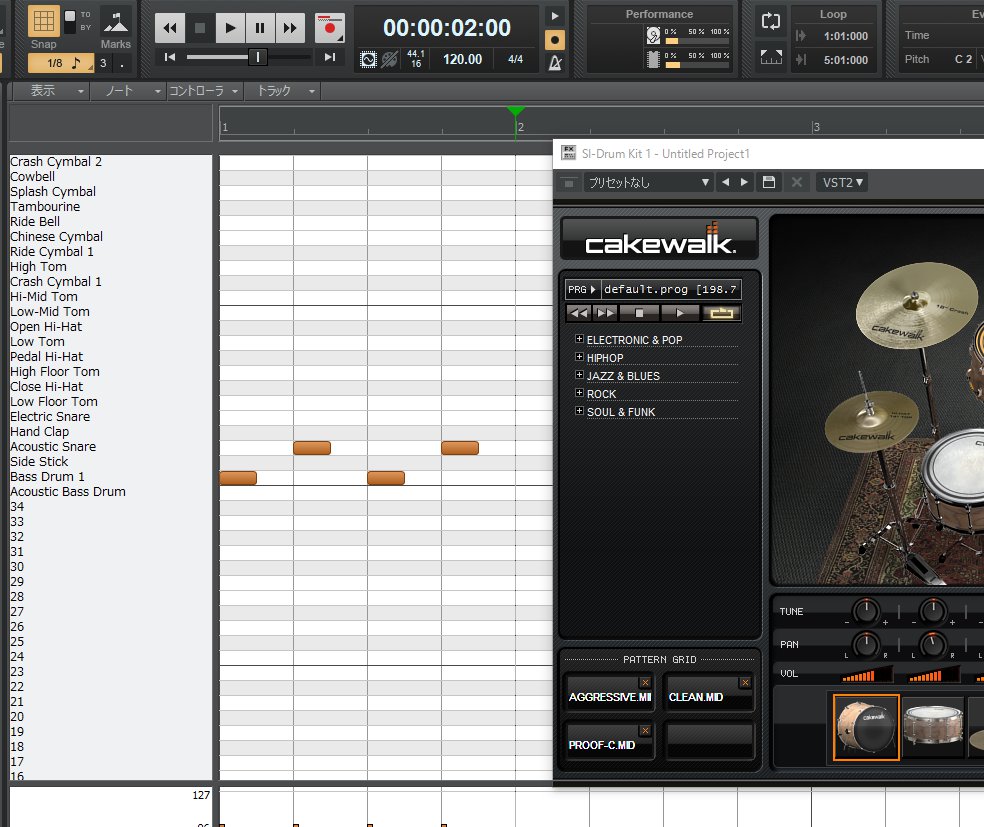Save preset with the floppy disk icon
Image resolution: width=984 pixels, height=827 pixels.
(769, 182)
